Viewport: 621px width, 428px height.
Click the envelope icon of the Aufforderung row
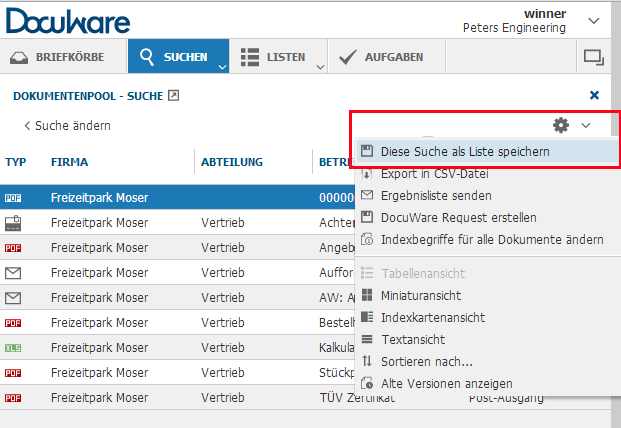pyautogui.click(x=13, y=272)
